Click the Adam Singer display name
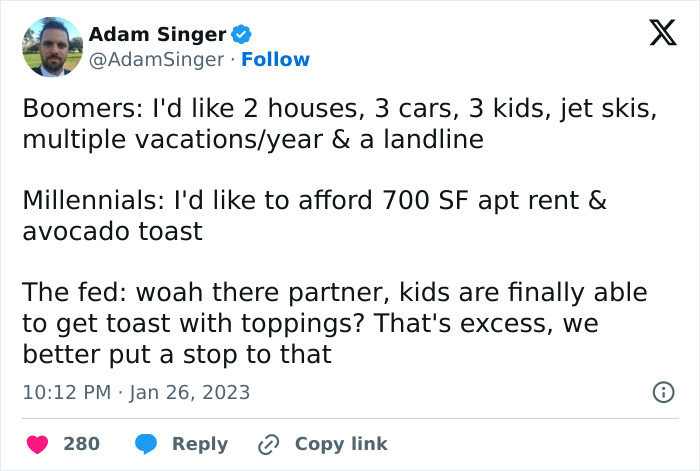700x471 pixels. pyautogui.click(x=157, y=35)
